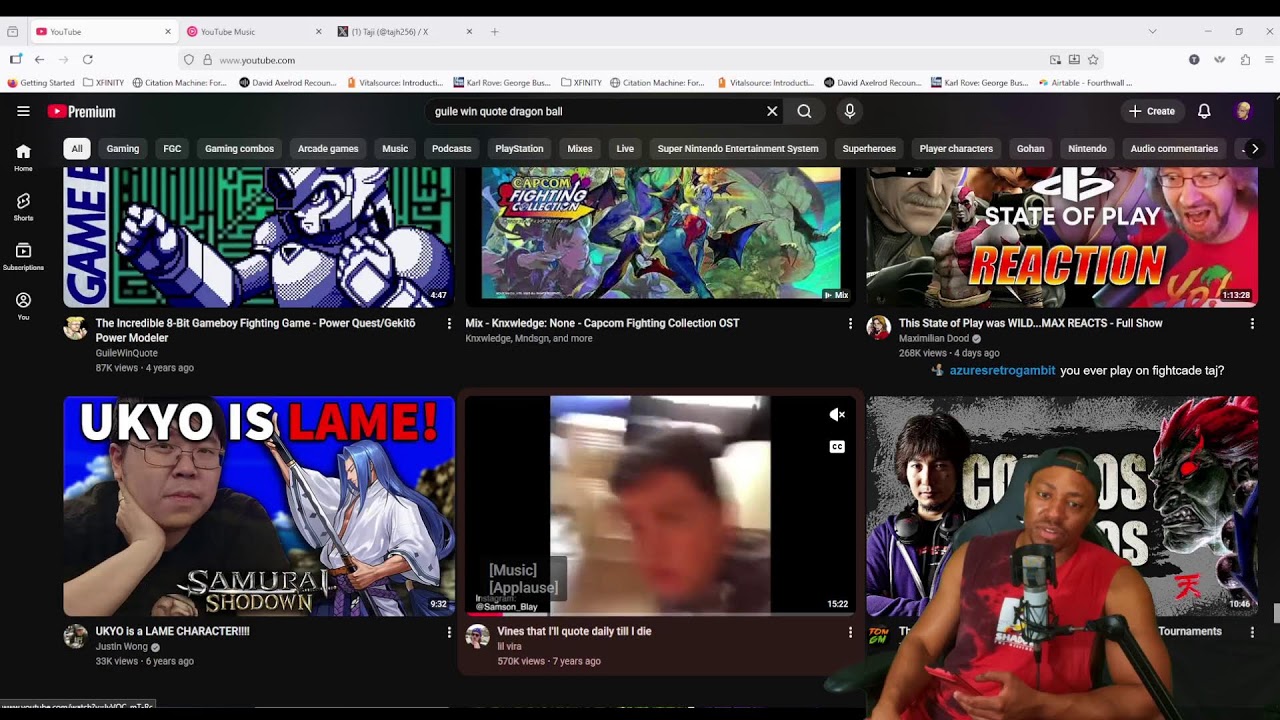1280x720 pixels.
Task: Open the lil vira channel avatar
Action: [x=477, y=636]
